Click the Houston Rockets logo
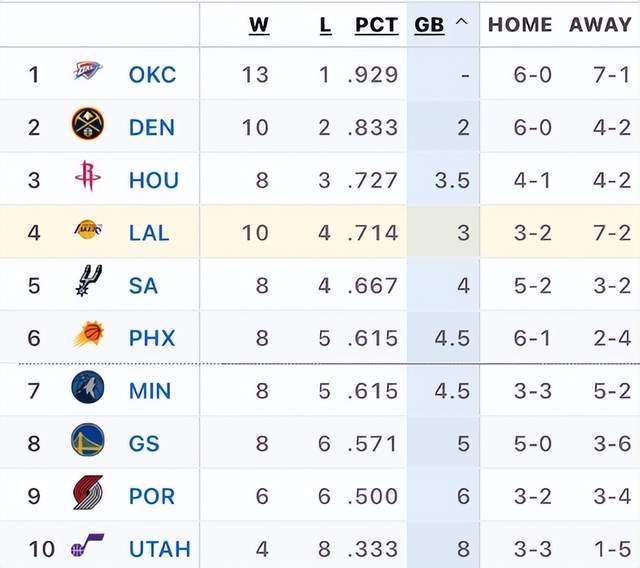This screenshot has width=640, height=568. coord(88,178)
